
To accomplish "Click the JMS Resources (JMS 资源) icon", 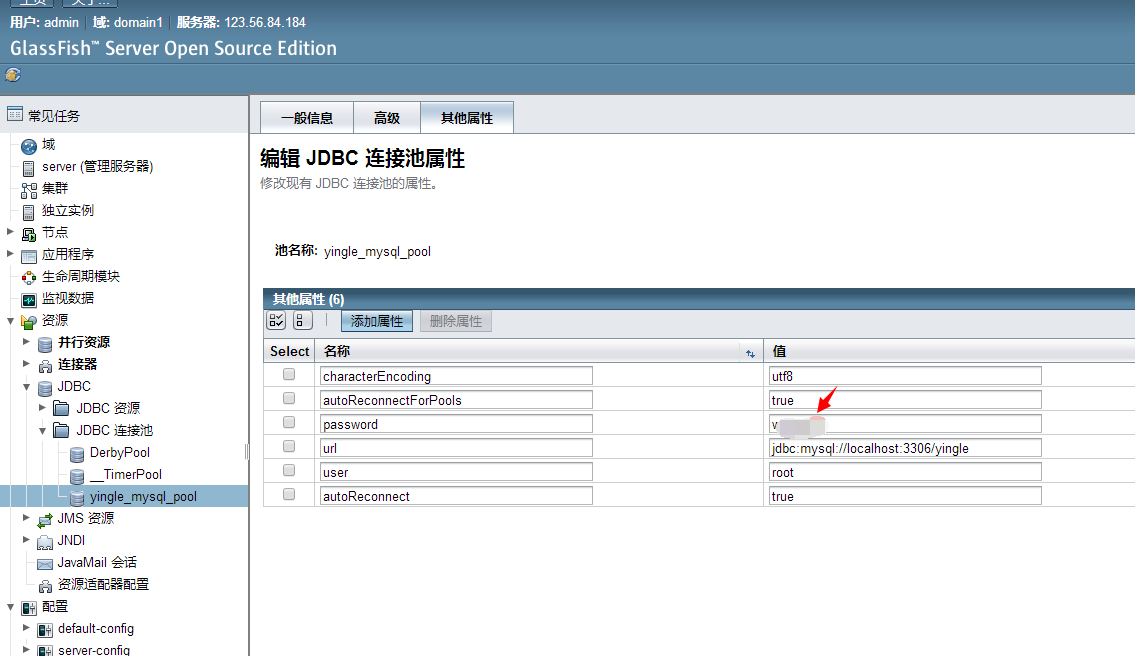I will (45, 520).
